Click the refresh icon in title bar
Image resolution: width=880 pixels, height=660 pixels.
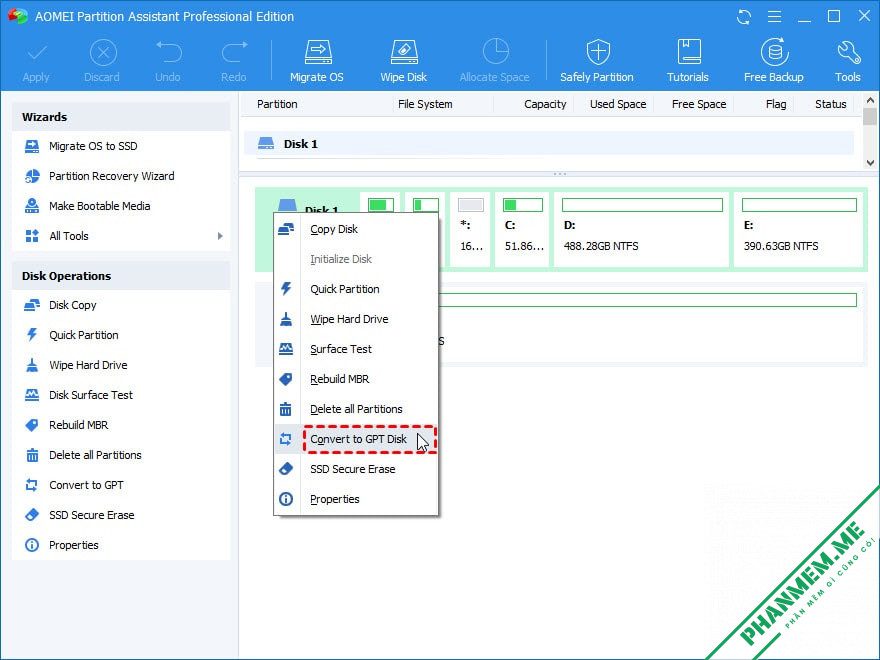[x=744, y=17]
